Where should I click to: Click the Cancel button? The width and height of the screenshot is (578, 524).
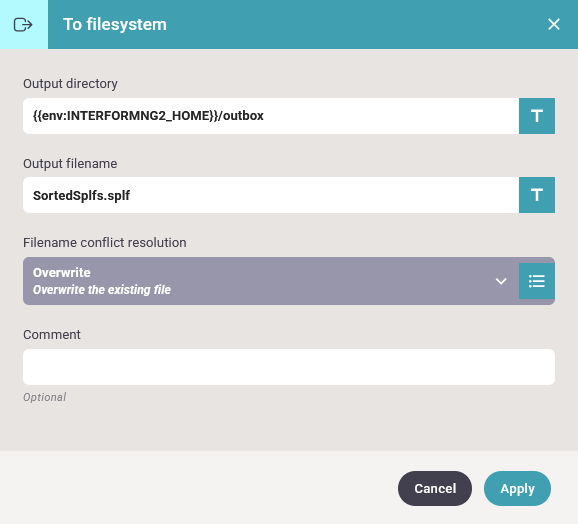pyautogui.click(x=435, y=488)
